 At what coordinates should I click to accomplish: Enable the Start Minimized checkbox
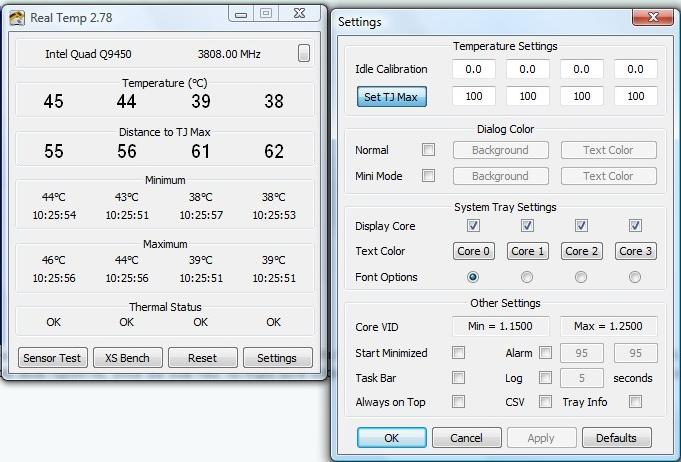(x=458, y=352)
